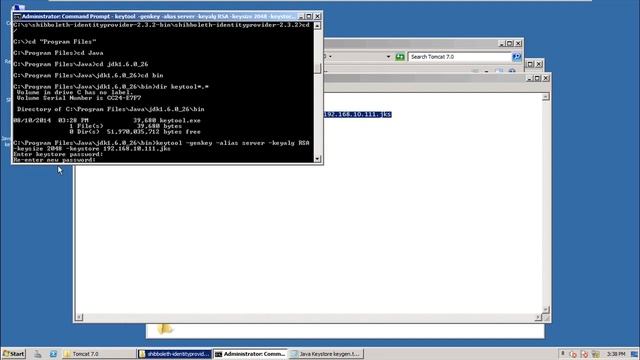Launch the PowerShell quick launch icon
The image size is (640, 360).
(53, 354)
